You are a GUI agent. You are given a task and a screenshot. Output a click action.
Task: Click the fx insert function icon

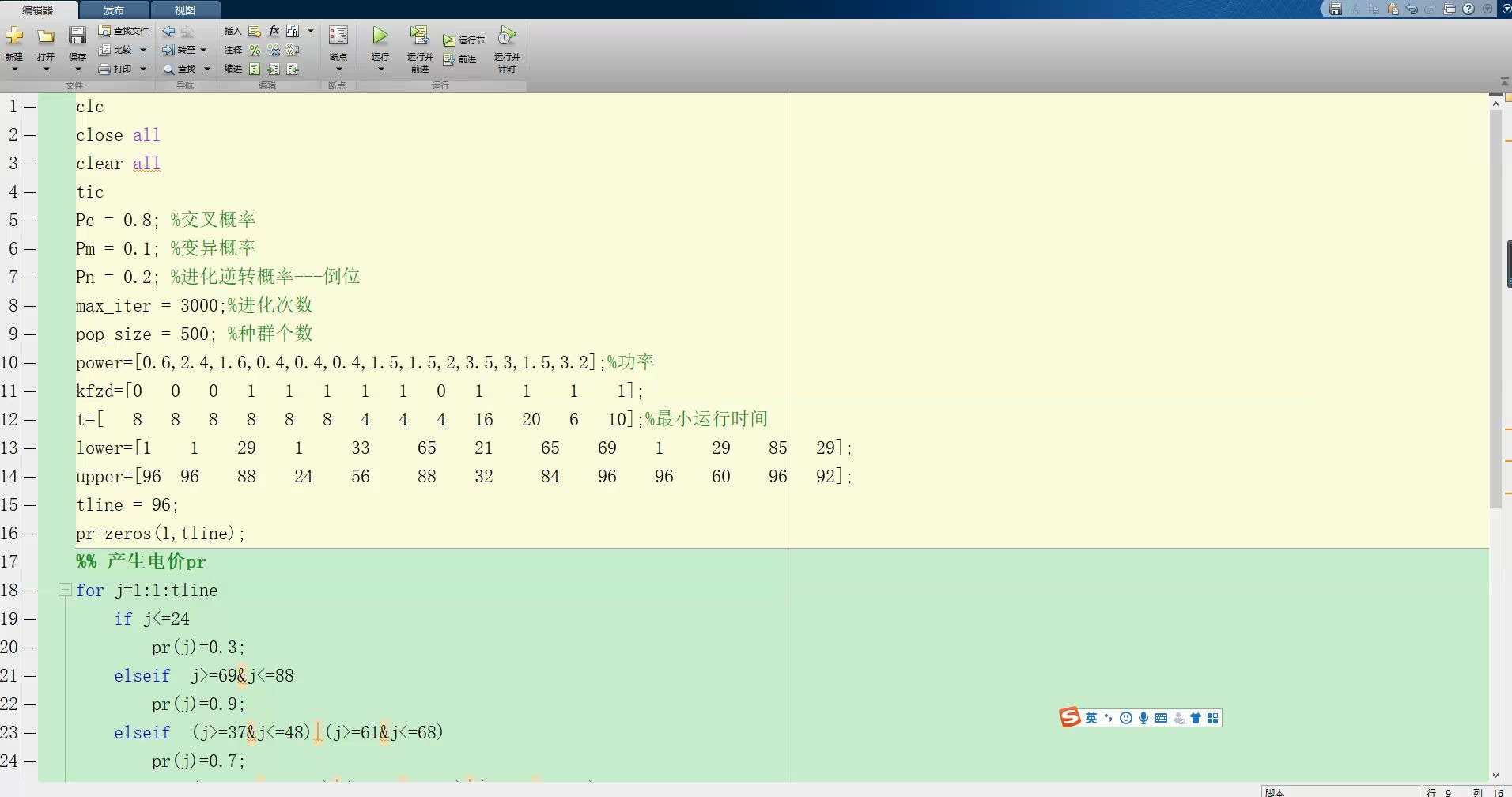[274, 31]
